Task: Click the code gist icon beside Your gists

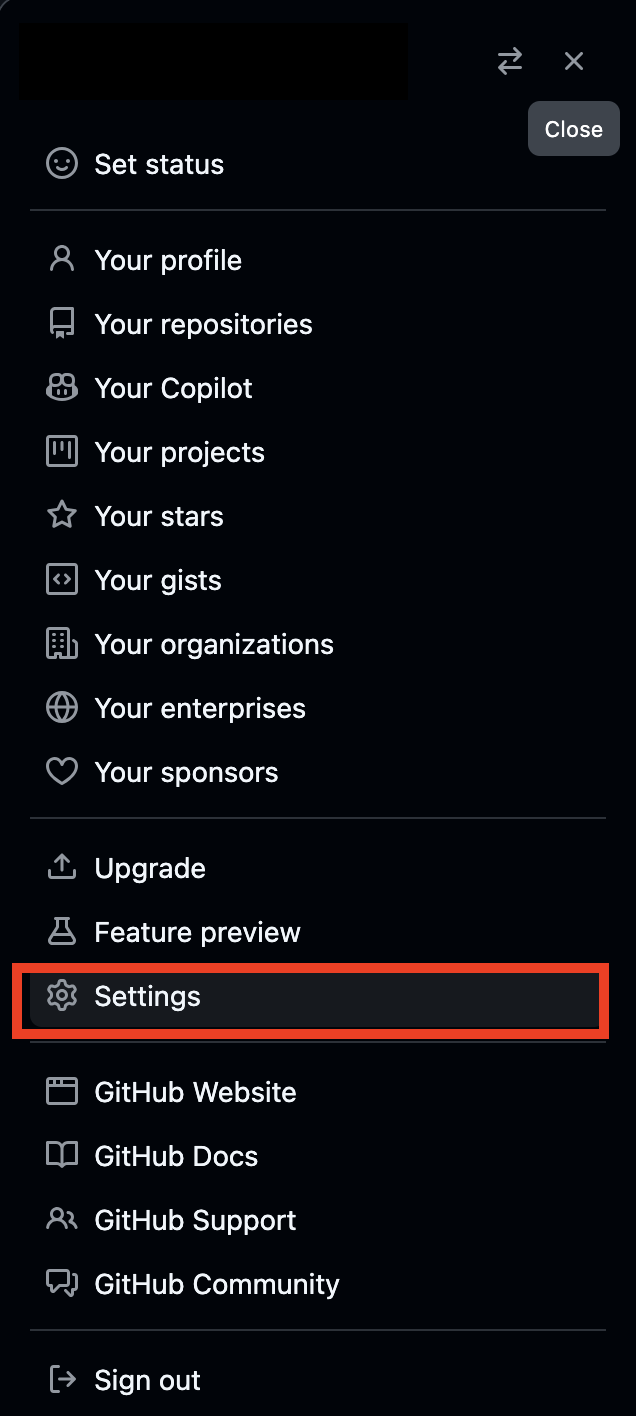Action: pyautogui.click(x=62, y=579)
